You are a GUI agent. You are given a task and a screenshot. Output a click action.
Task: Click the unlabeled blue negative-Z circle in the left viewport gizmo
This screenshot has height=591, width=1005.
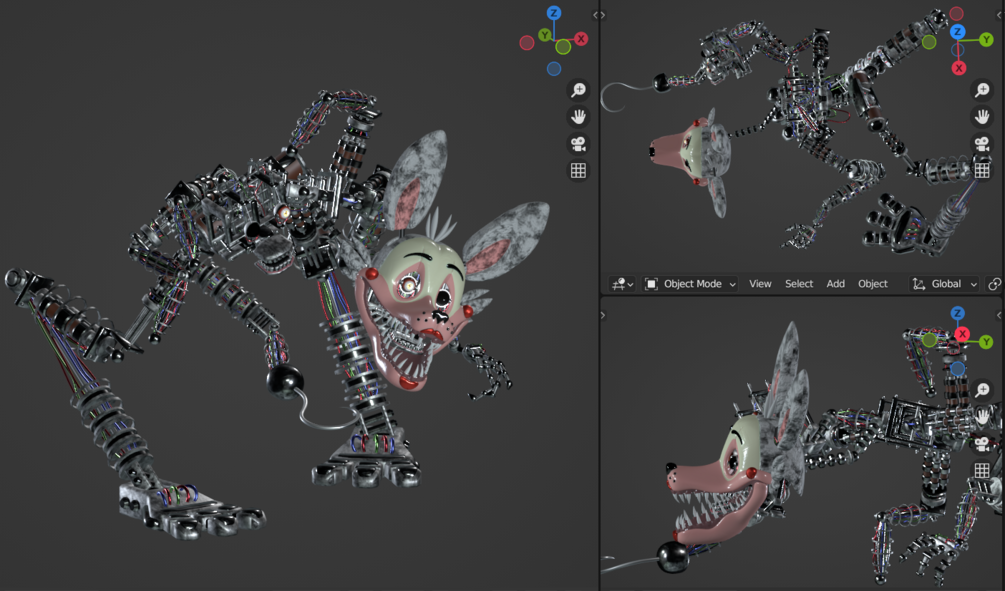[554, 69]
